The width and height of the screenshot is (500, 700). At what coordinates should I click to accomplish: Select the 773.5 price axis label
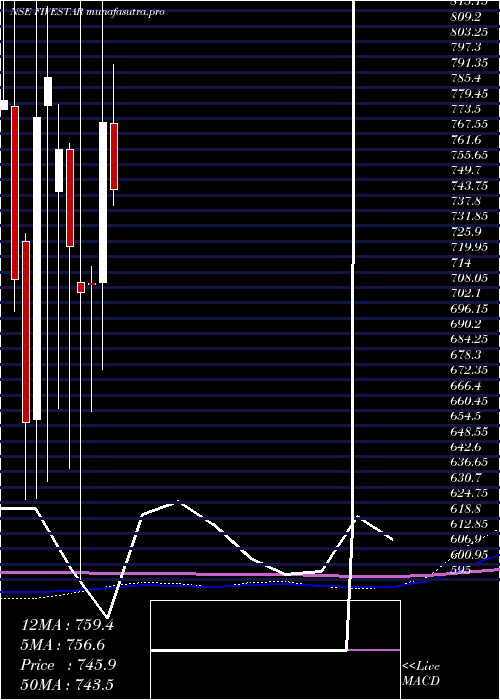[466, 109]
